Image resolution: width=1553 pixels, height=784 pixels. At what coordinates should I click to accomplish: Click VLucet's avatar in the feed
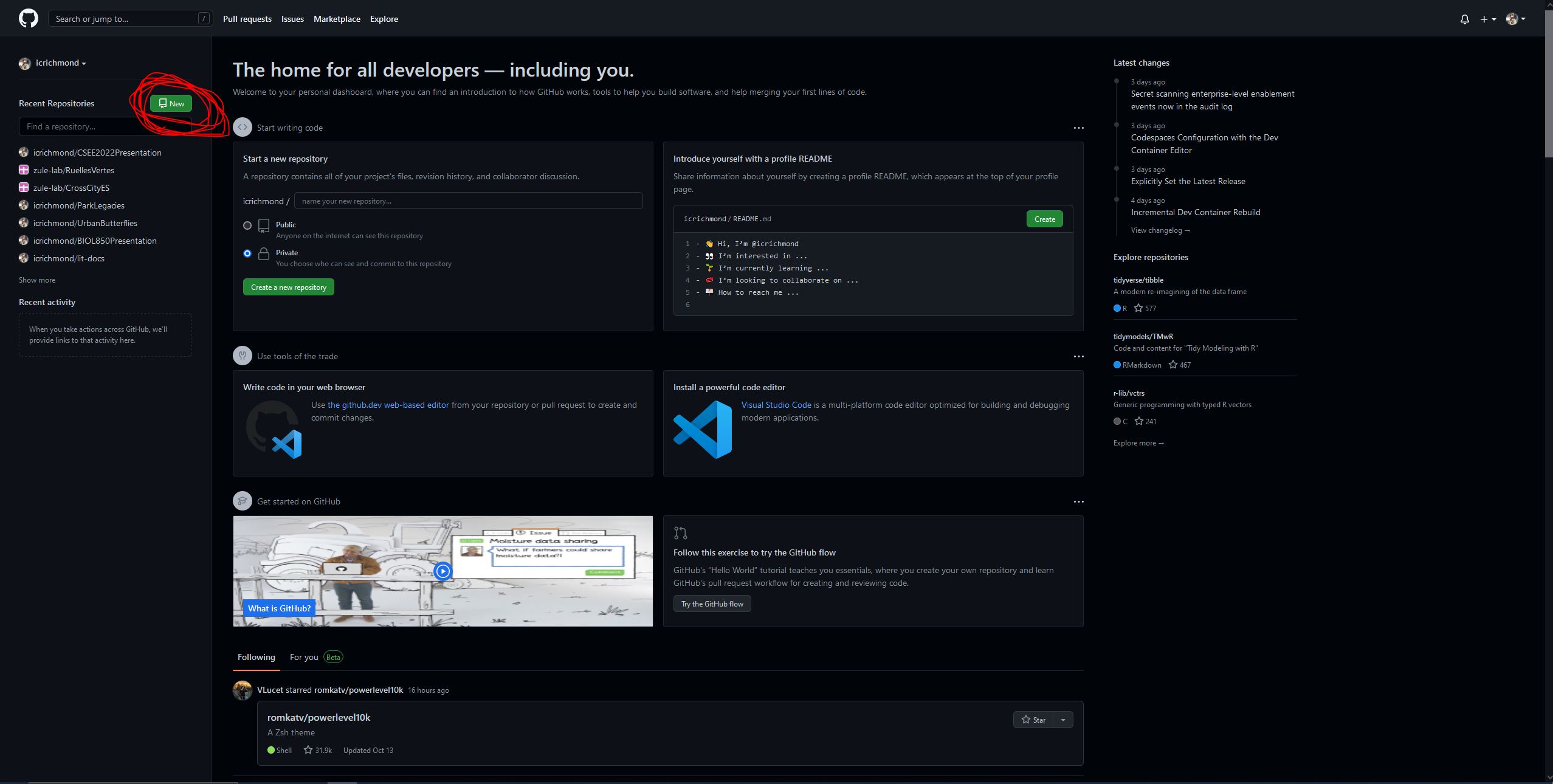(x=242, y=690)
